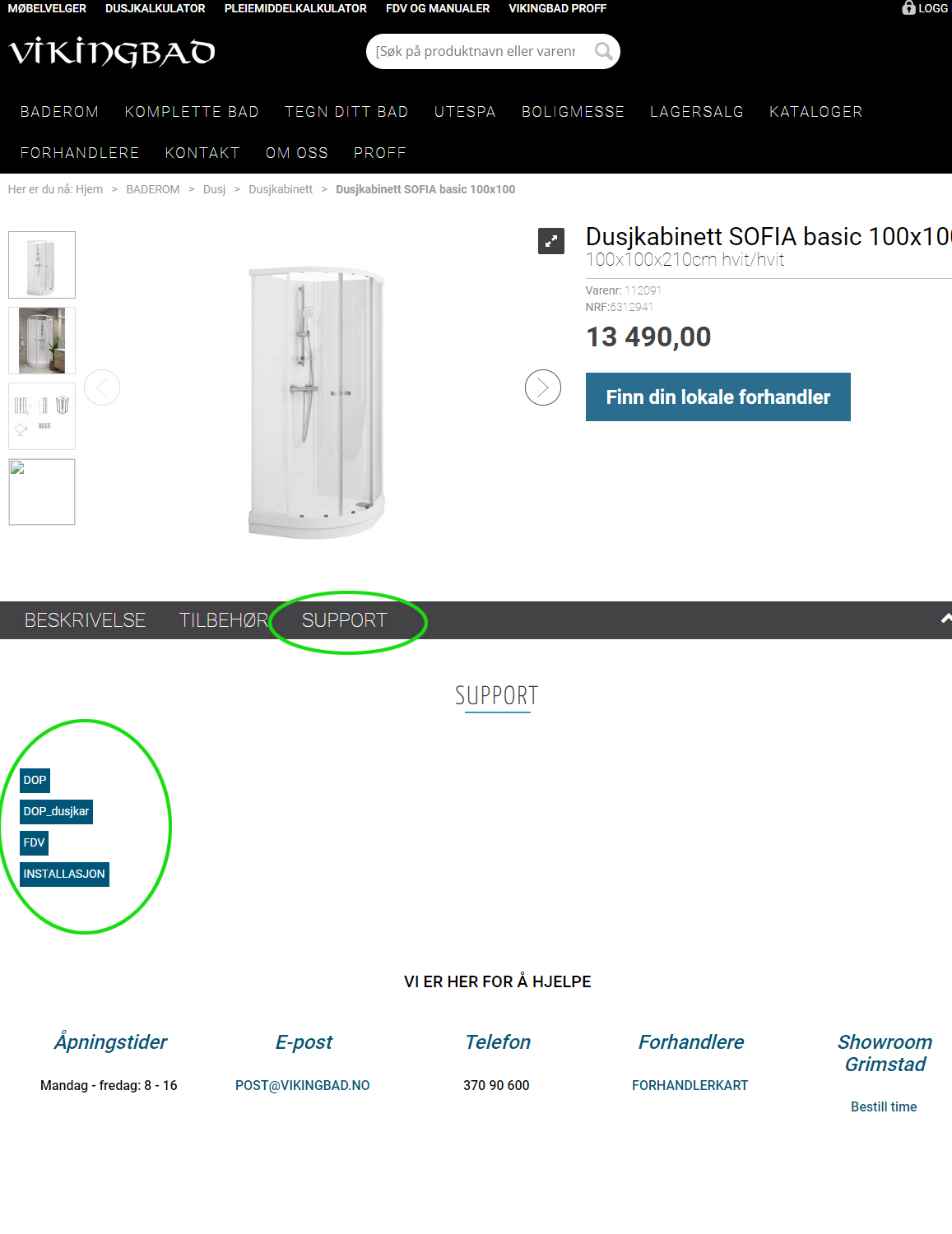This screenshot has height=1234, width=952.
Task: Download the INSTALLASJON document
Action: (64, 874)
